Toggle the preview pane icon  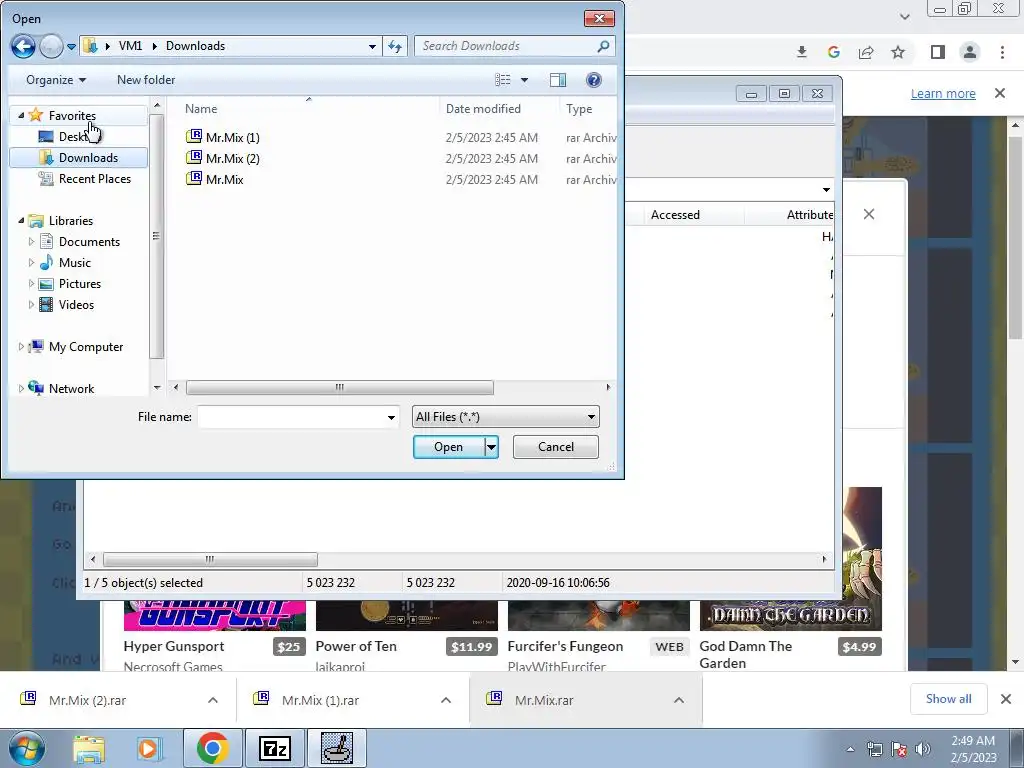click(558, 80)
